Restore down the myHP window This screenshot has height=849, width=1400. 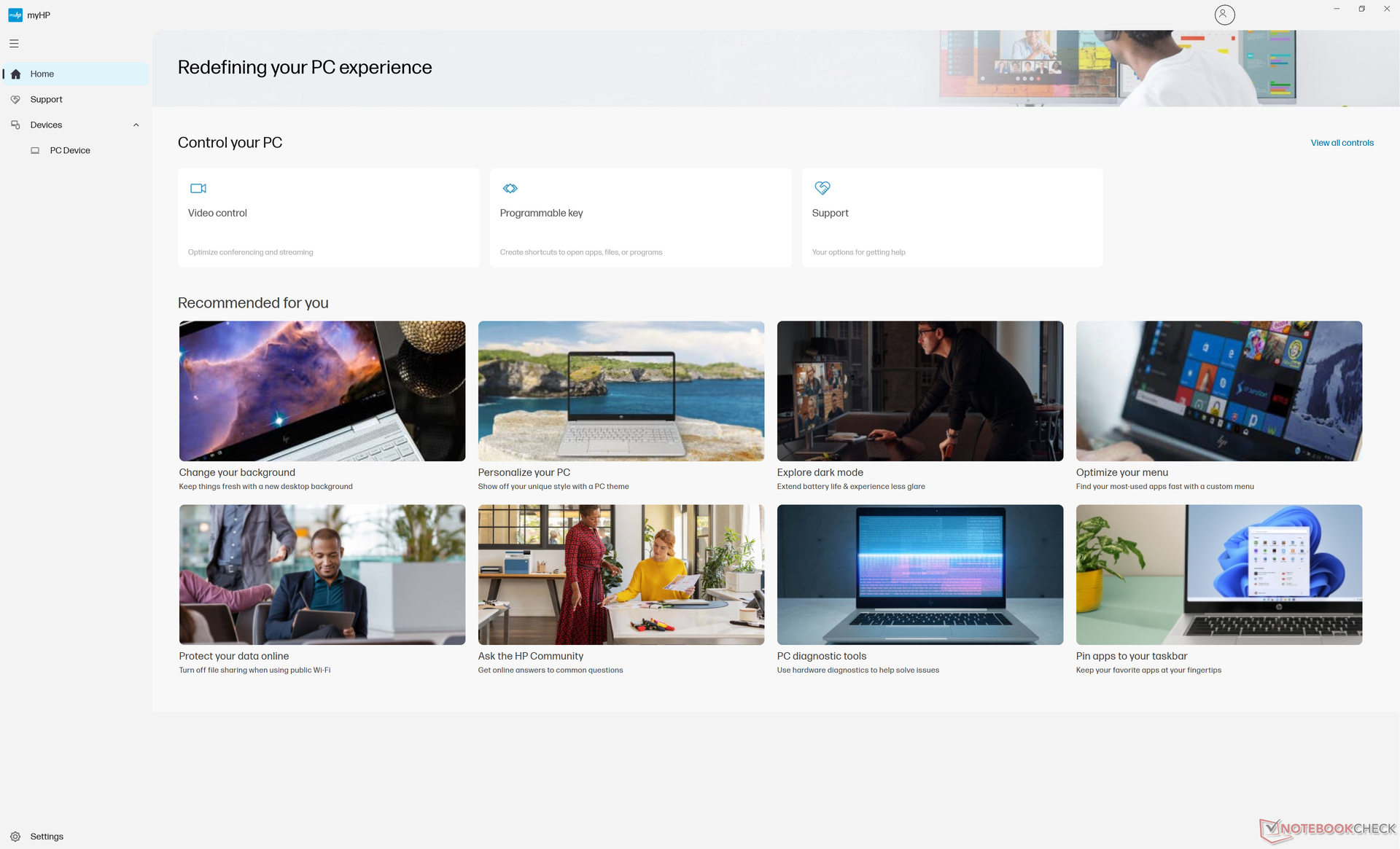click(x=1361, y=9)
